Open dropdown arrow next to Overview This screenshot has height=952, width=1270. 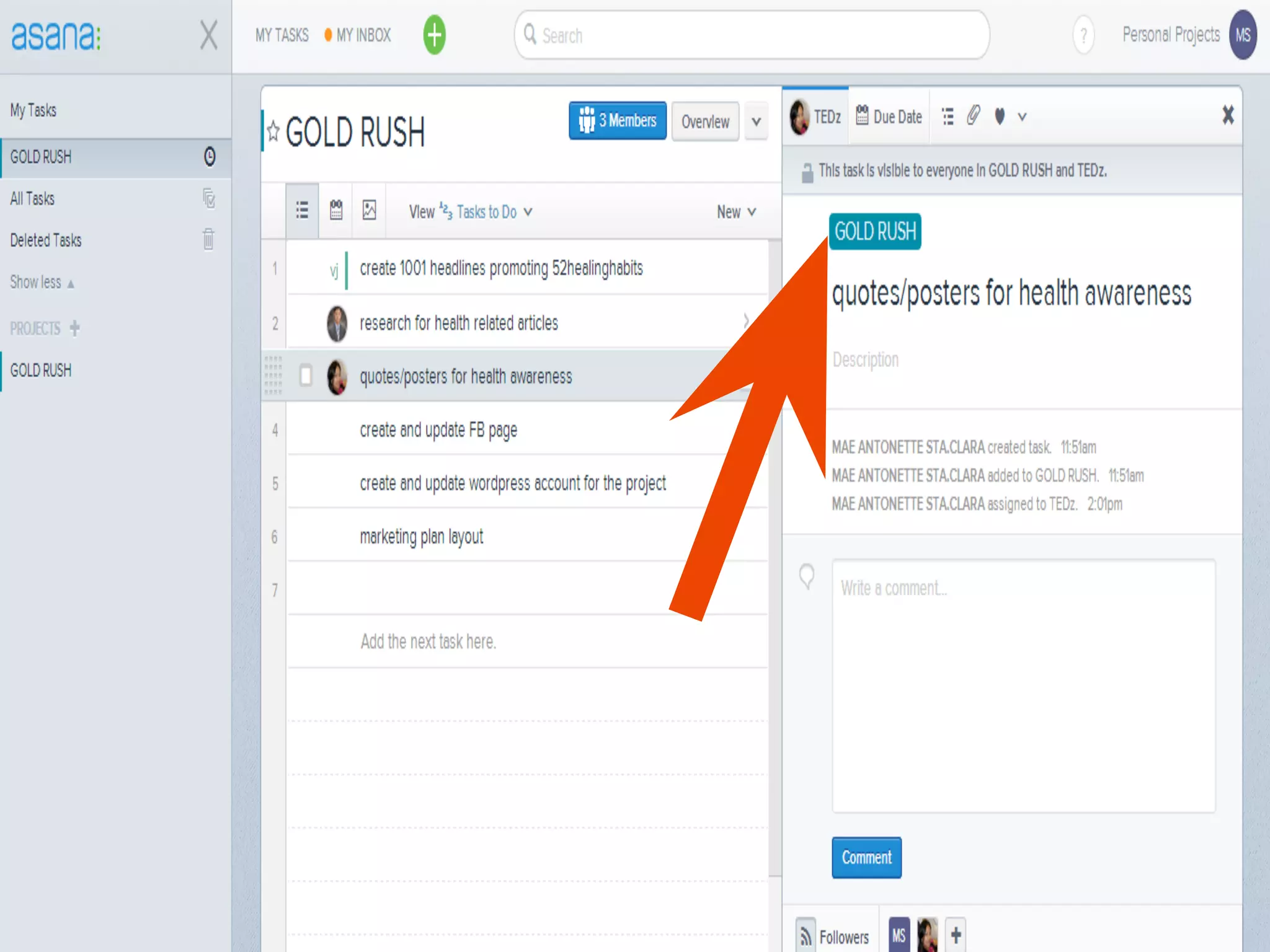[x=756, y=121]
